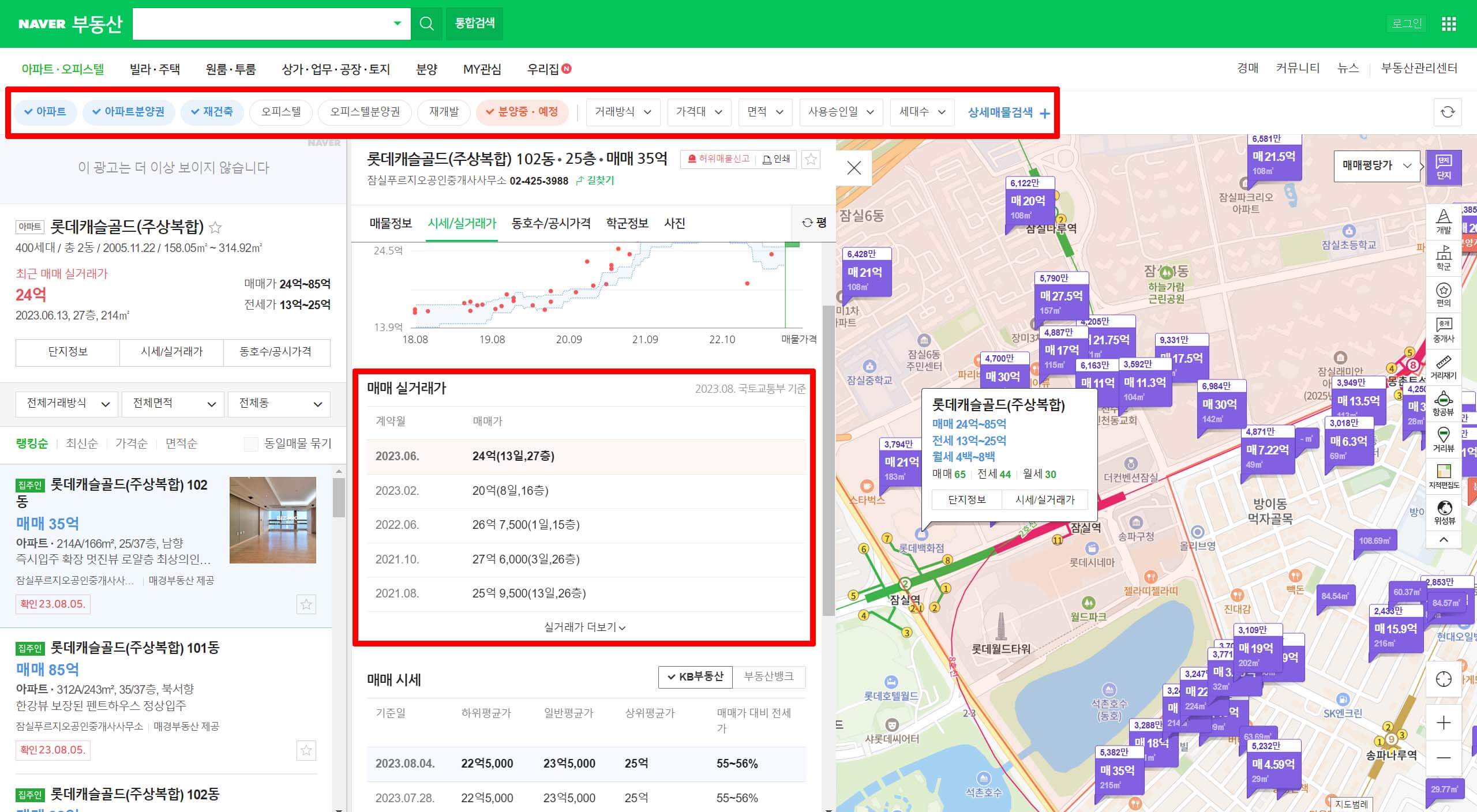This screenshot has width=1477, height=812.
Task: Toggle the 오피스텔 property type filter
Action: [281, 112]
